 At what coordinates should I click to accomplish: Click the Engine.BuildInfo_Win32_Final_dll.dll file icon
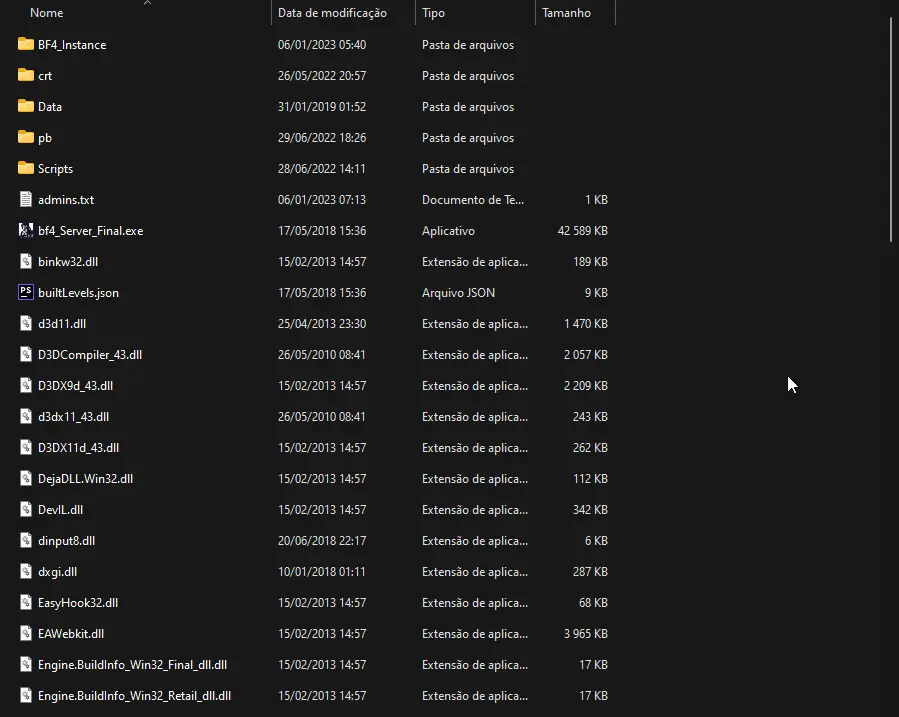tap(26, 664)
